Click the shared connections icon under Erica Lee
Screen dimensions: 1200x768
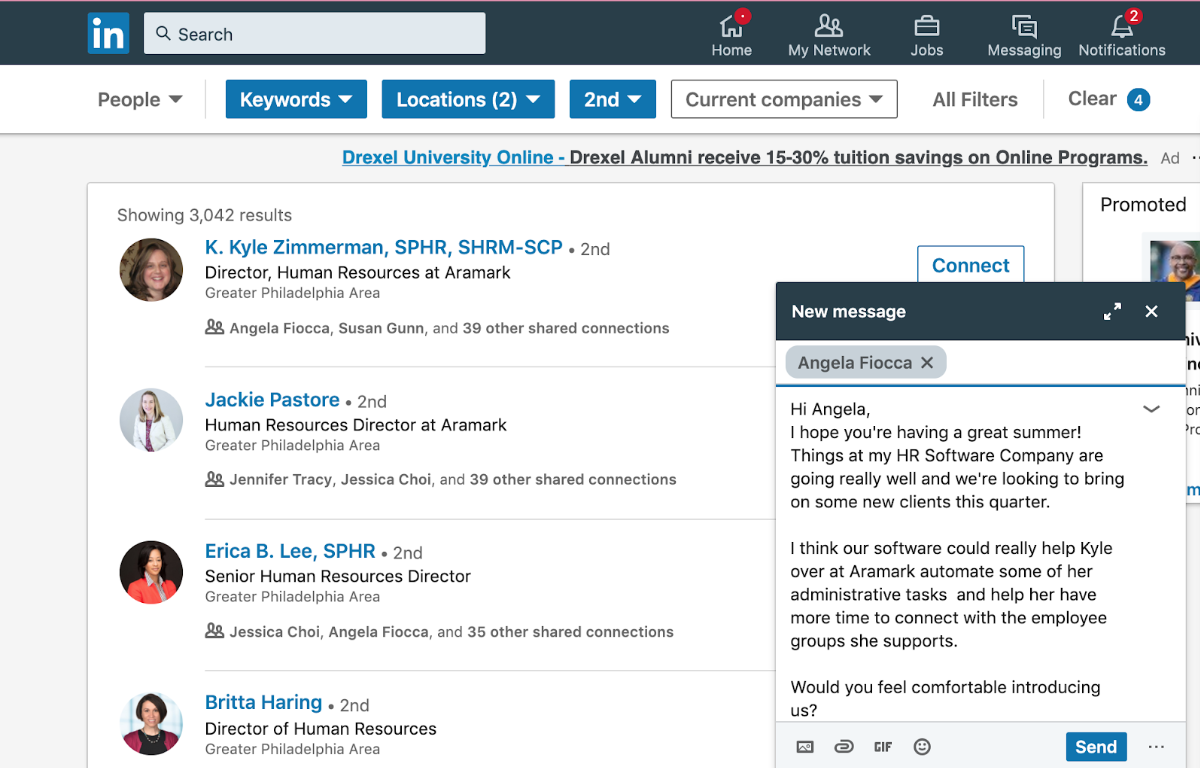214,631
